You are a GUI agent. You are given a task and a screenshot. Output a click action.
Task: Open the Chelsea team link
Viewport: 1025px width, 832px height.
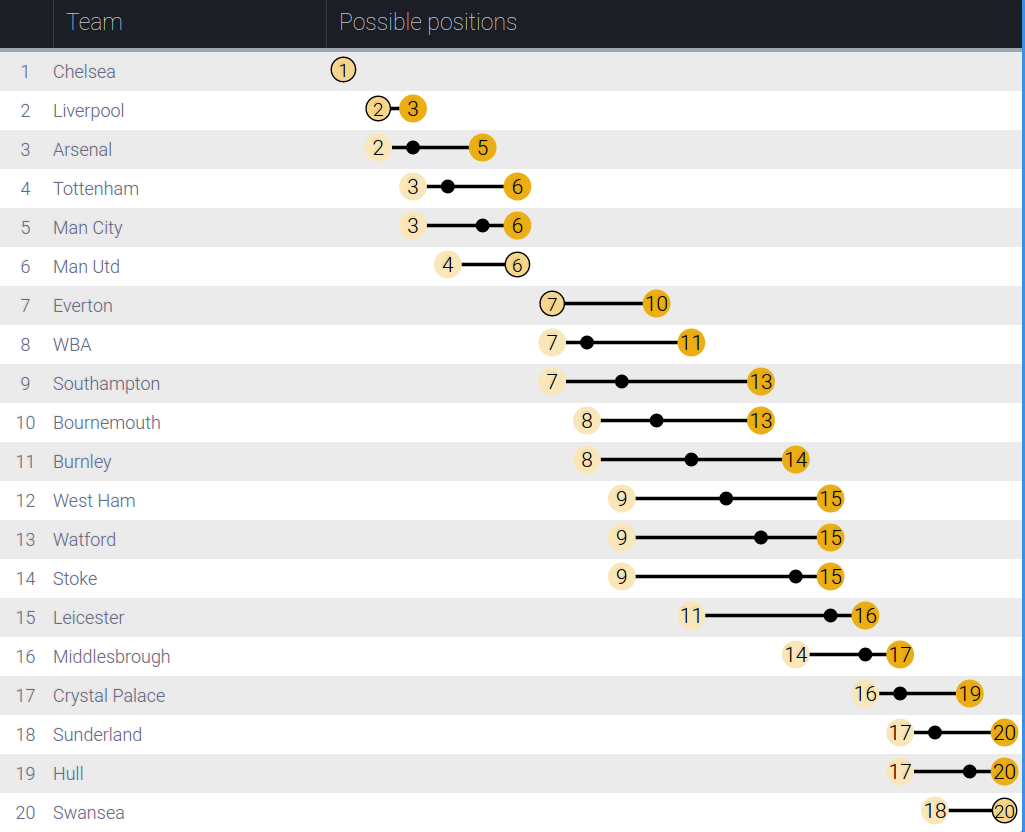84,72
